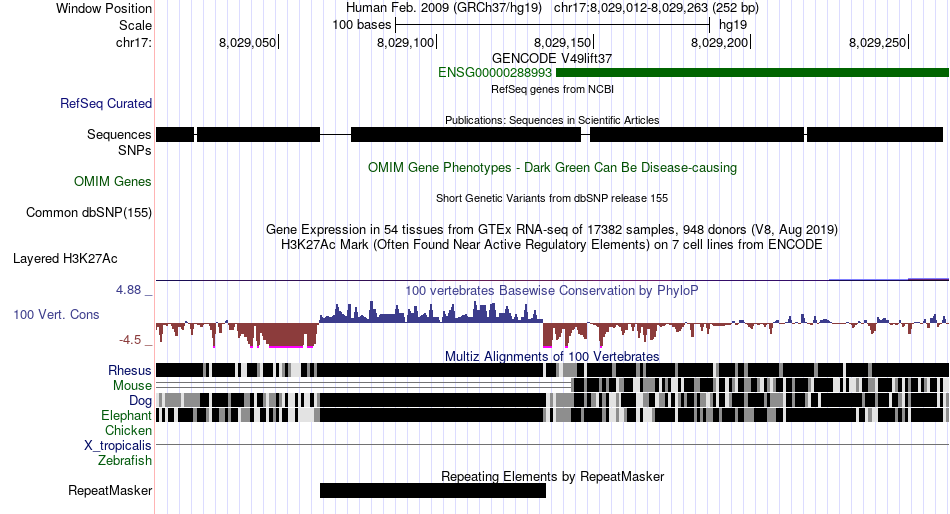
Task: Click the chr17: ruler label
Action: tap(133, 42)
